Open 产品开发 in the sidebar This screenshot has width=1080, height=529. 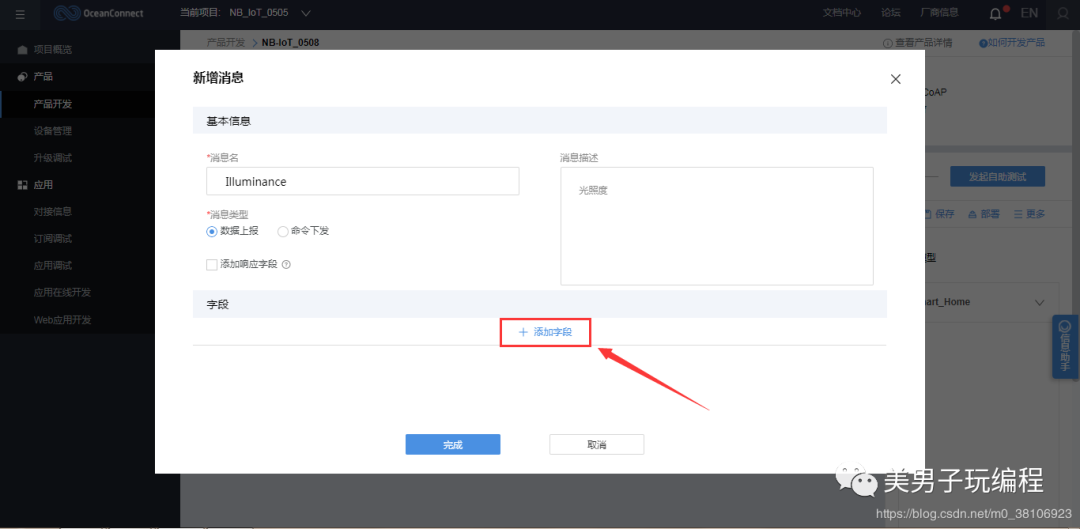pos(52,104)
